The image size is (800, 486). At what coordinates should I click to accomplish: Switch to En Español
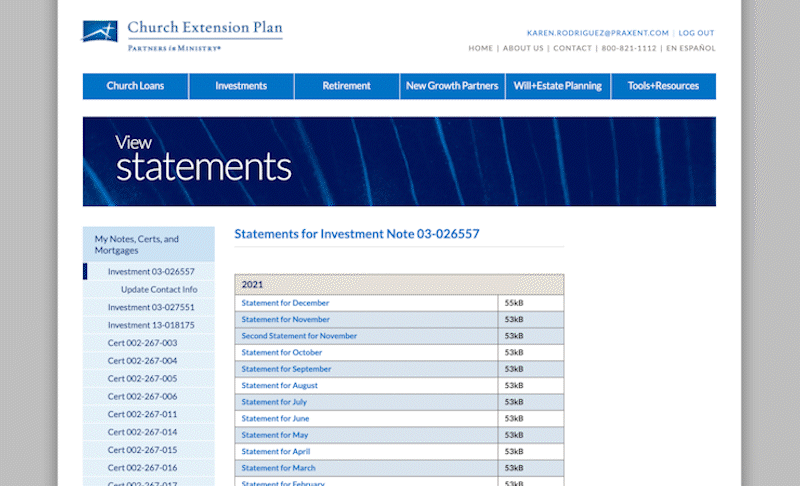691,48
